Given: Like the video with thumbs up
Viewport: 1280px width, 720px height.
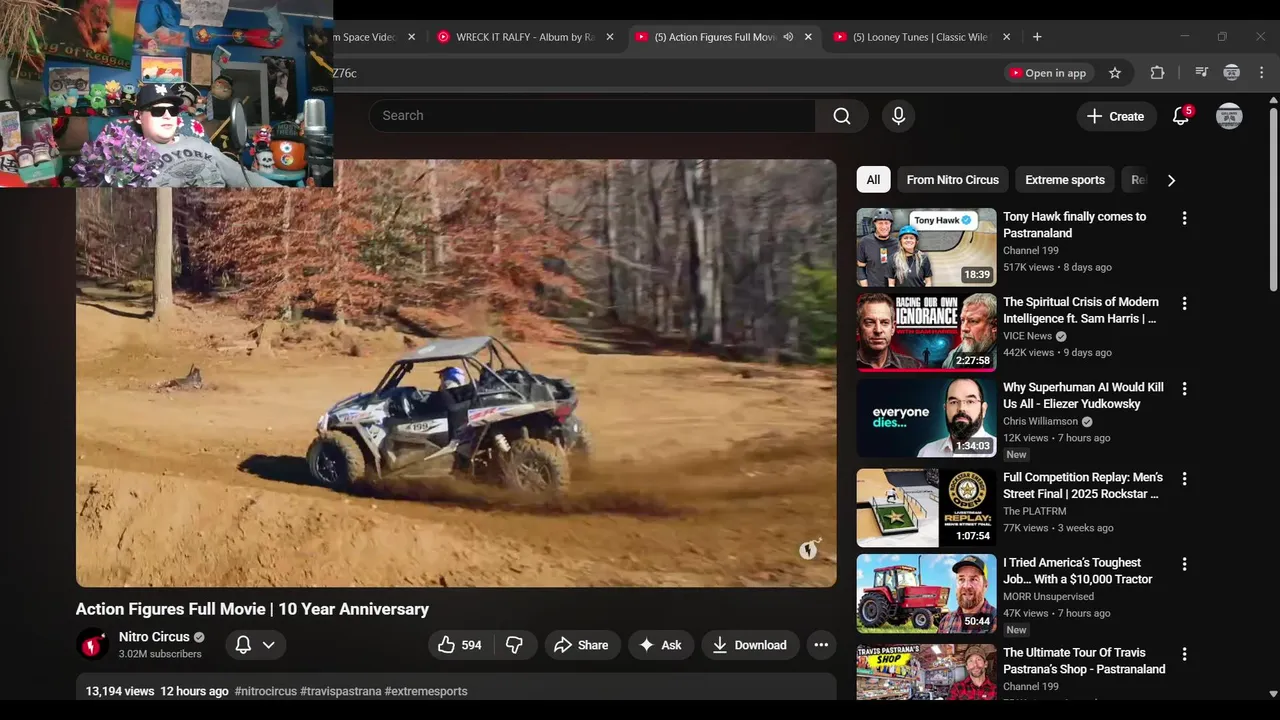Looking at the screenshot, I should point(460,645).
